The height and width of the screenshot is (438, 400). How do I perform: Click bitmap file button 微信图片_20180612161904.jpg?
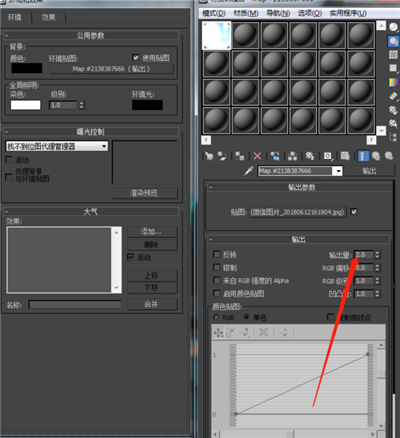click(x=298, y=212)
